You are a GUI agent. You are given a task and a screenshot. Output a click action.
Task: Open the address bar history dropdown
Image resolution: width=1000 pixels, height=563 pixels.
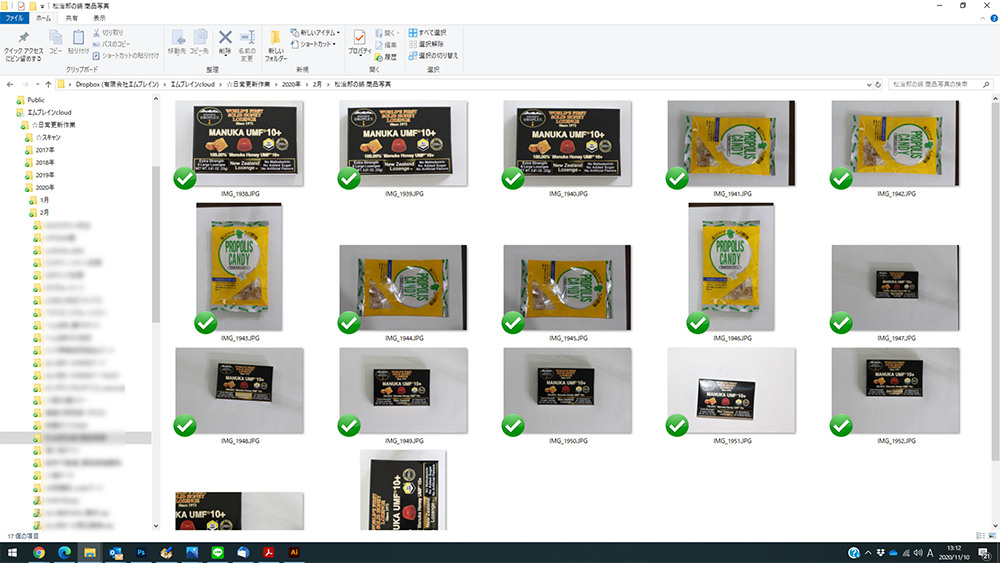(x=869, y=84)
